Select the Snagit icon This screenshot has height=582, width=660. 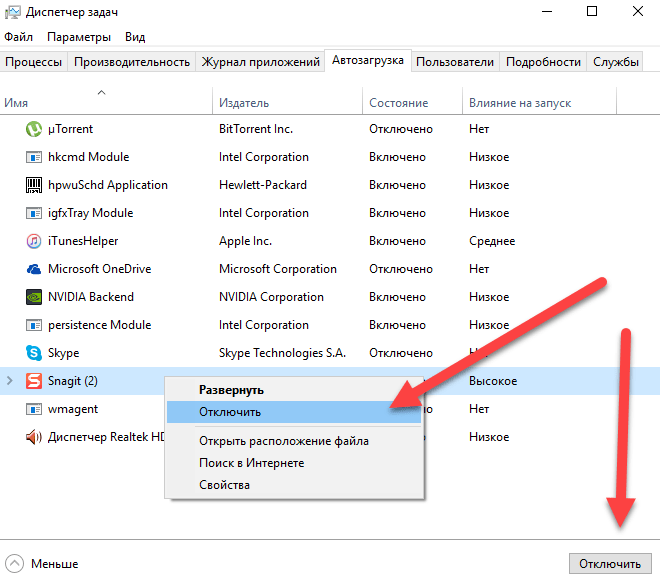31,381
